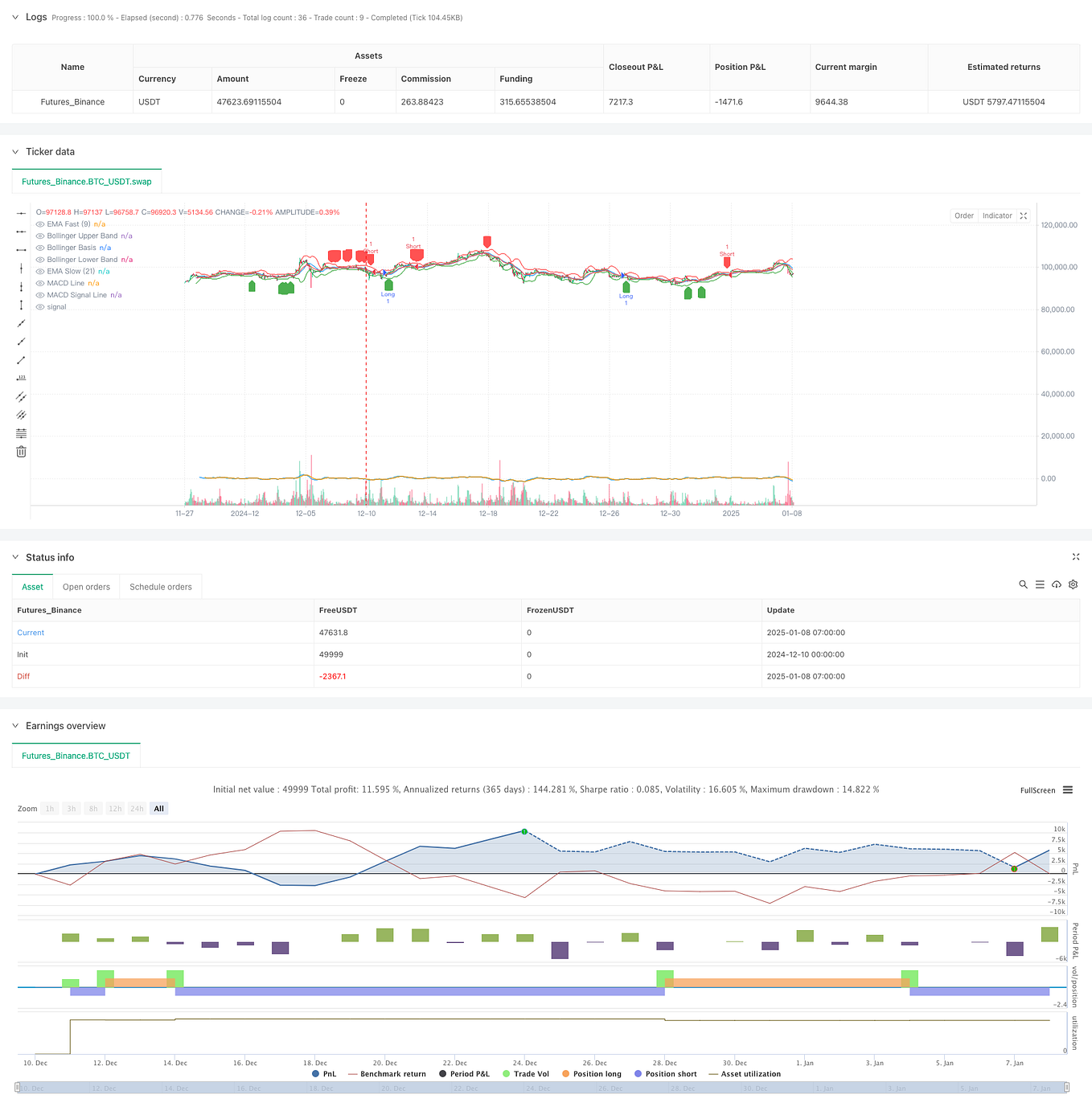
Task: Click the Indicator button on the chart
Action: pyautogui.click(x=996, y=215)
